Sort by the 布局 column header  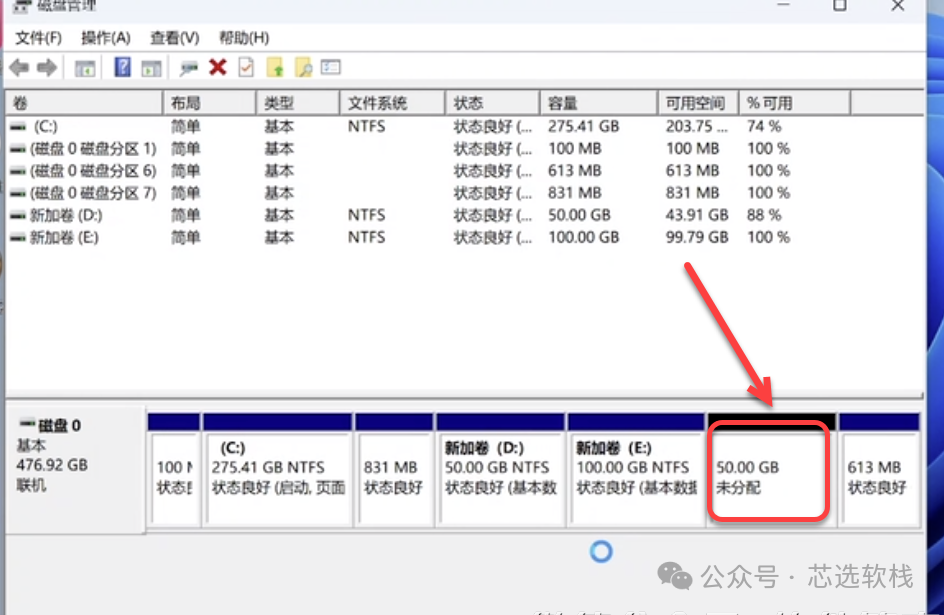(x=210, y=103)
